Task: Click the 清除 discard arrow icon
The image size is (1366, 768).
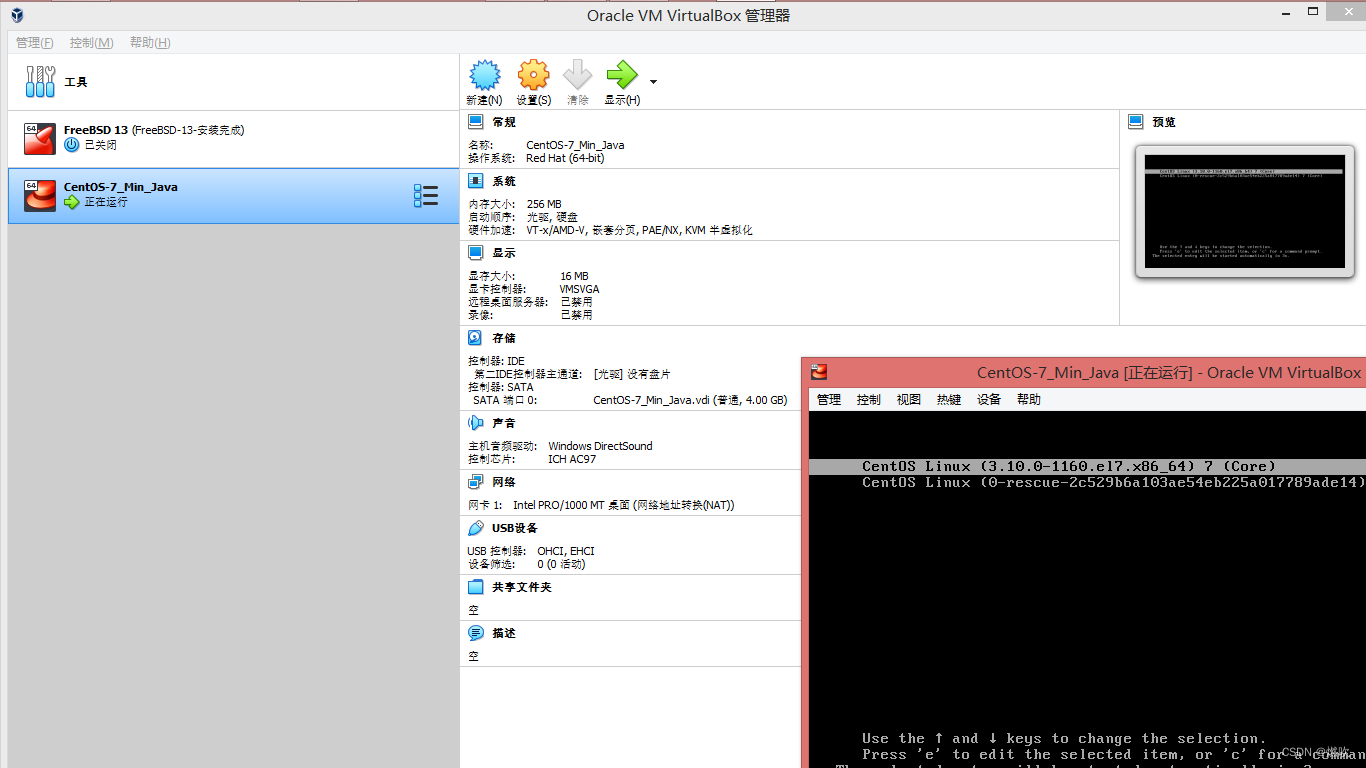Action: [x=578, y=75]
